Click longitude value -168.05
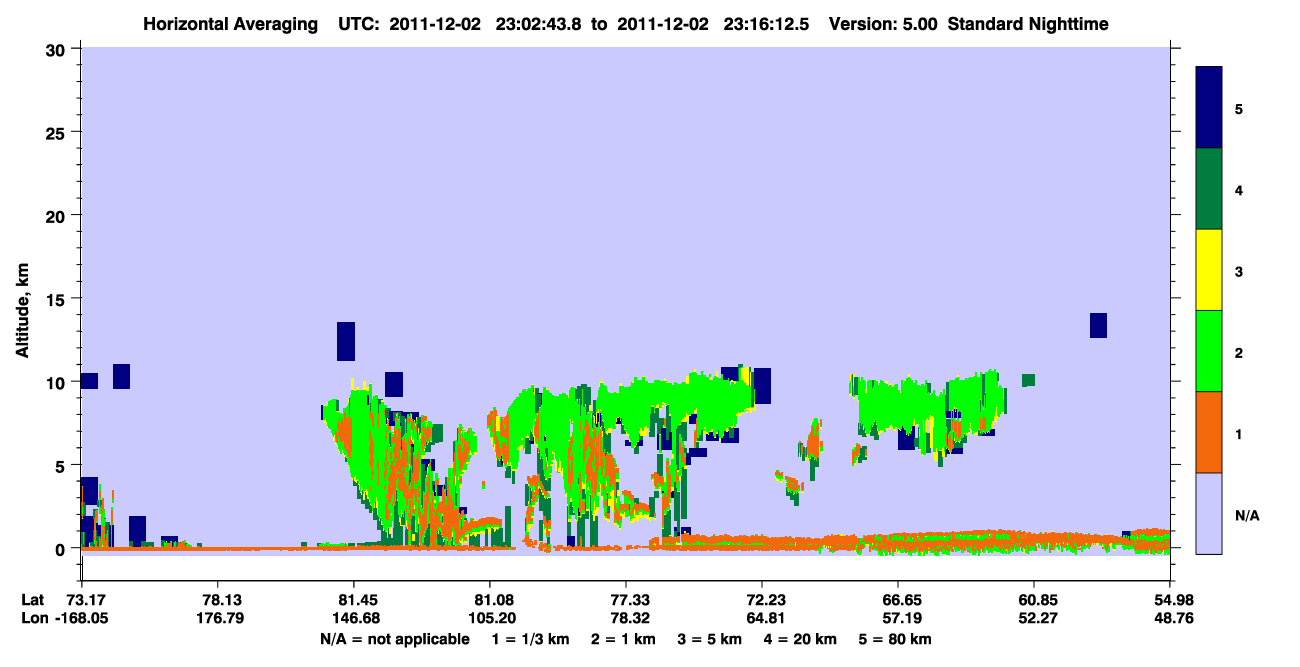Image resolution: width=1300 pixels, height=667 pixels. pyautogui.click(x=80, y=618)
